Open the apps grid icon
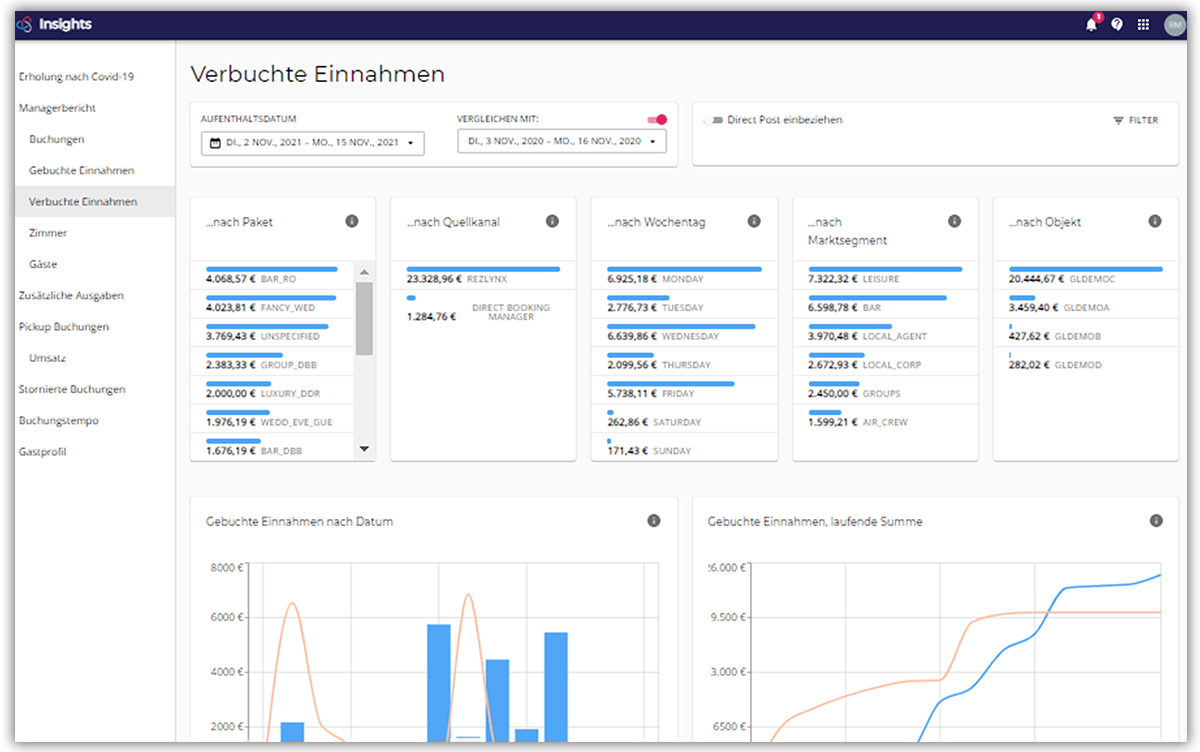Image resolution: width=1200 pixels, height=752 pixels. [1143, 25]
